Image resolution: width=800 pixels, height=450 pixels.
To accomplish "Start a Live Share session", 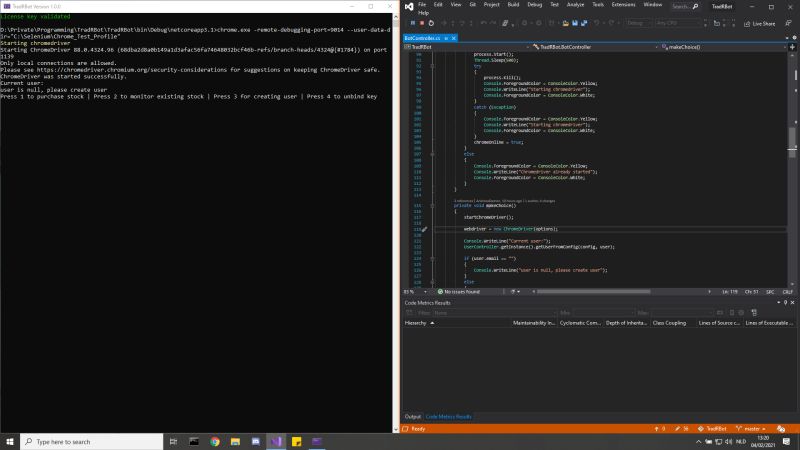I will pos(760,23).
